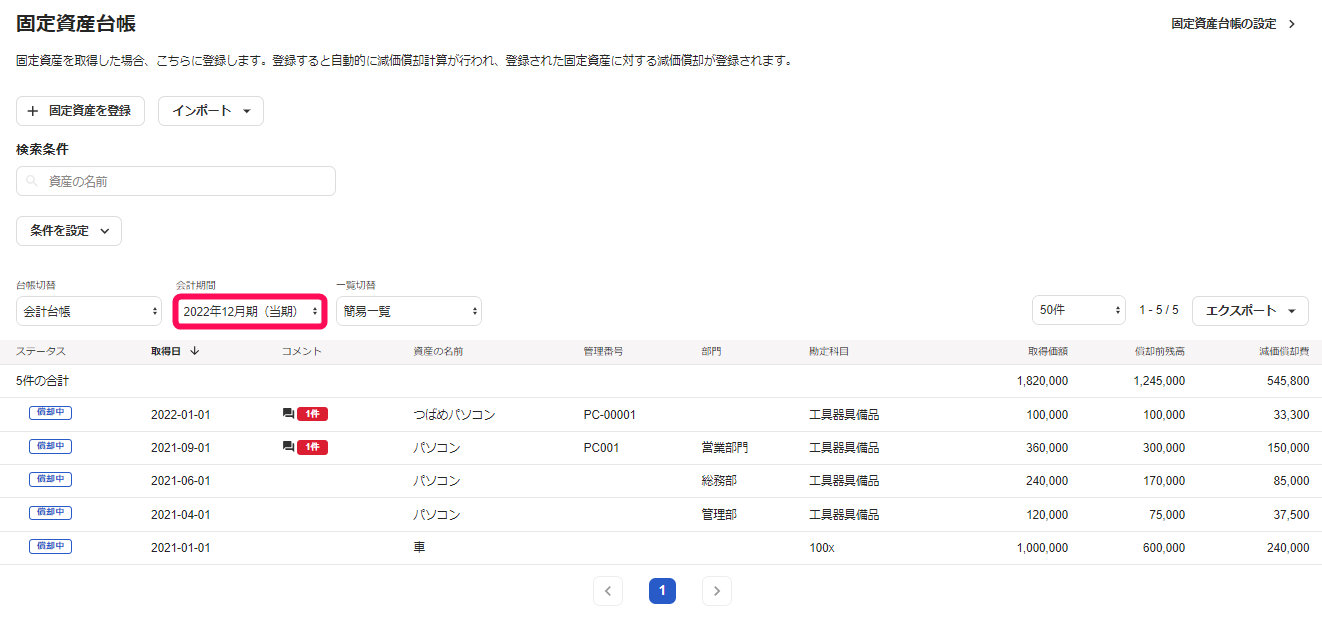This screenshot has width=1322, height=632.
Task: Click the 減価償却費 column header
Action: pos(1284,351)
